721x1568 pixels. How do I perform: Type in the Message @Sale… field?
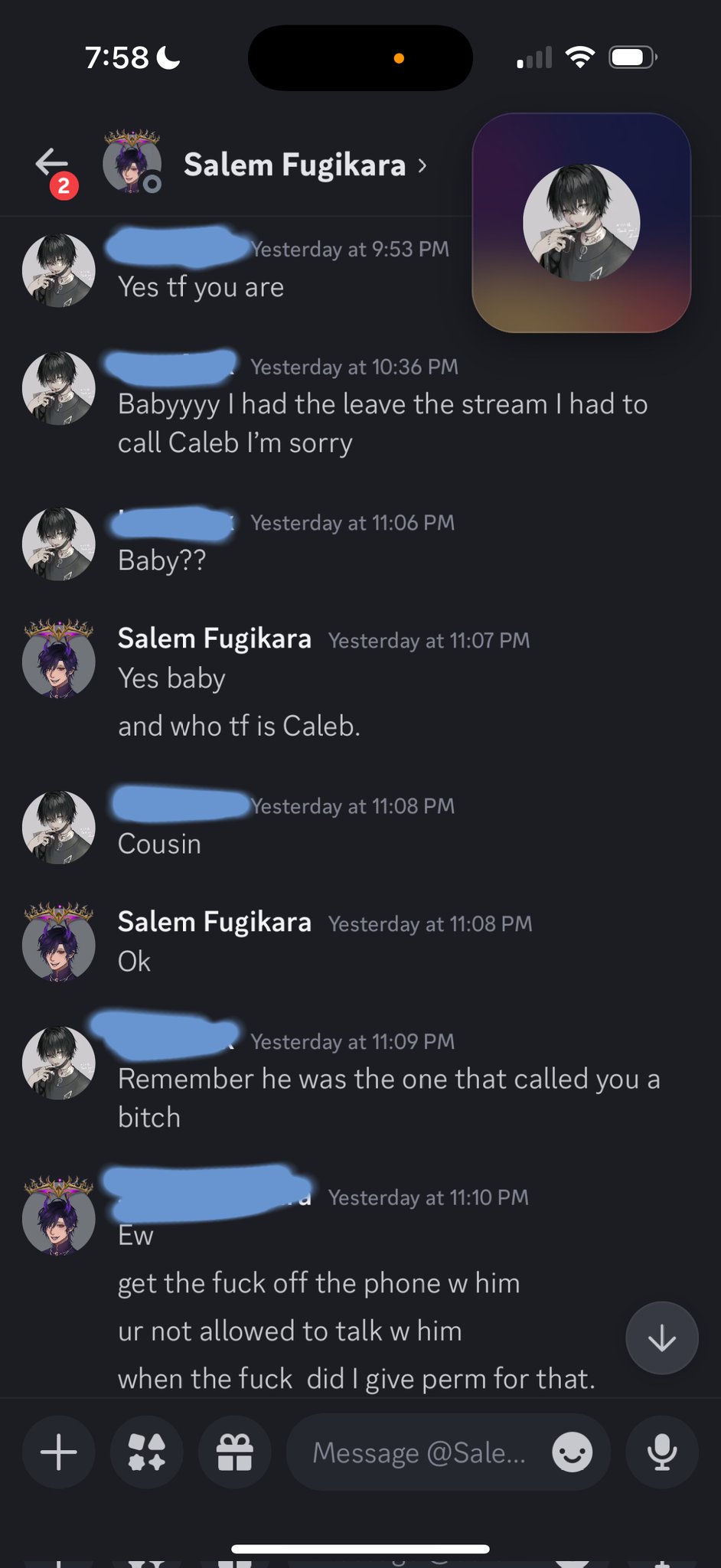tap(419, 1452)
